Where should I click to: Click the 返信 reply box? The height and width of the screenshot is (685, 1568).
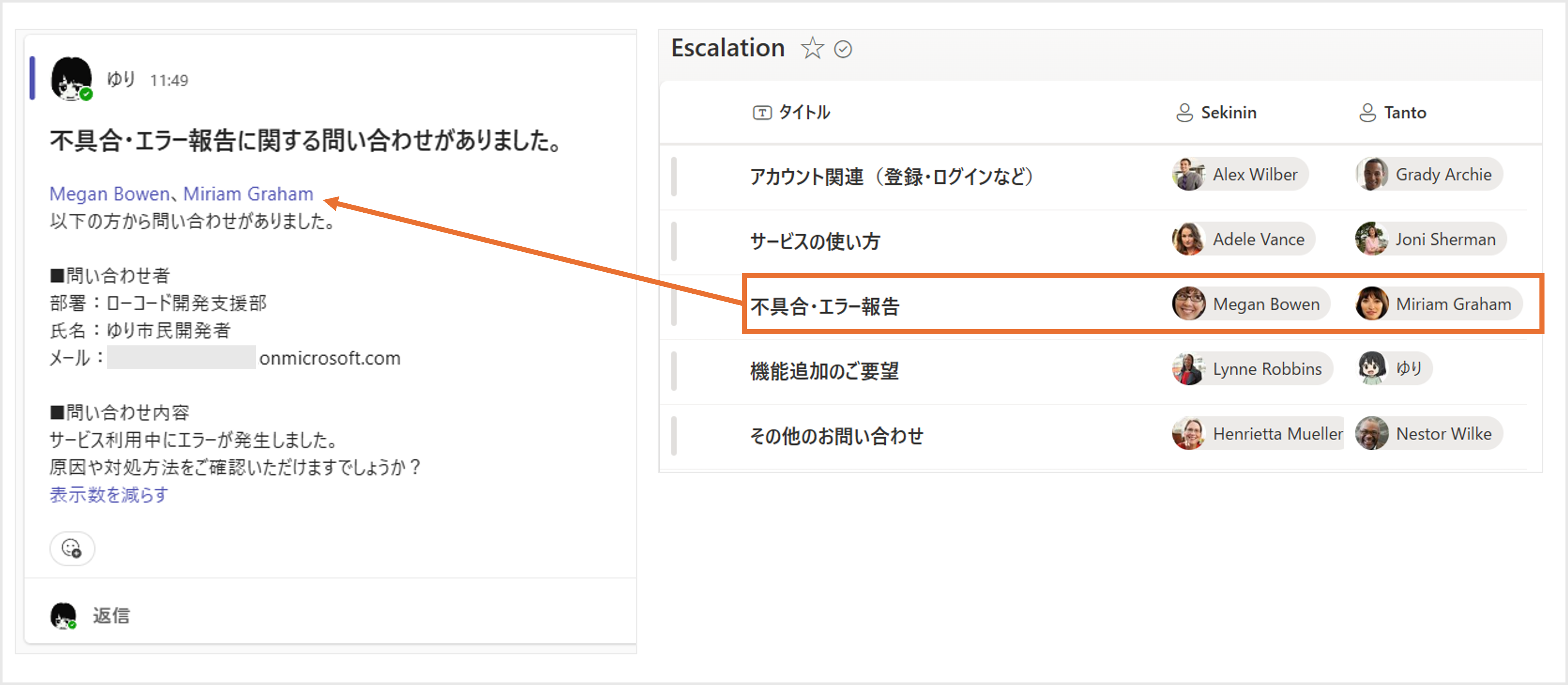(111, 616)
